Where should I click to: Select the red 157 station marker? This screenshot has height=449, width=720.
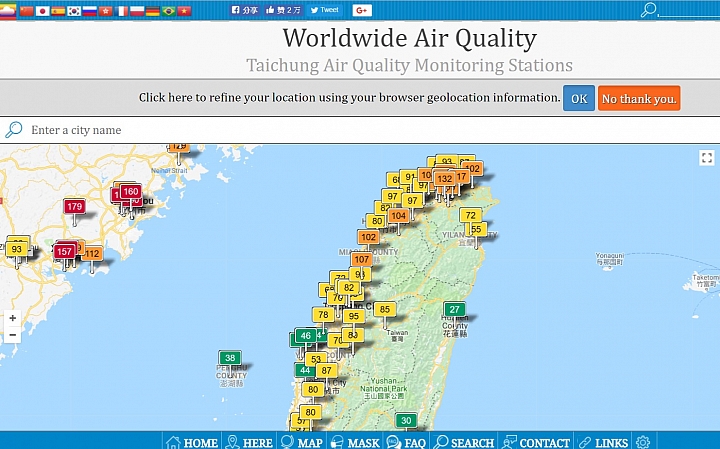tap(64, 251)
